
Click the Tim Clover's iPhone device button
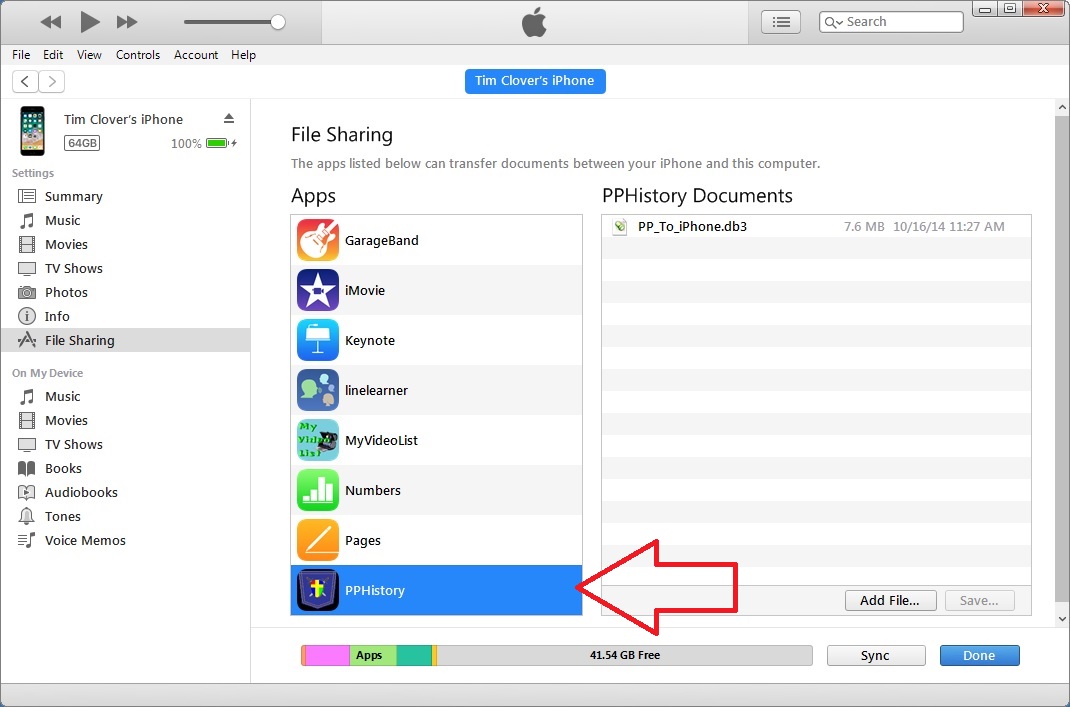click(535, 81)
